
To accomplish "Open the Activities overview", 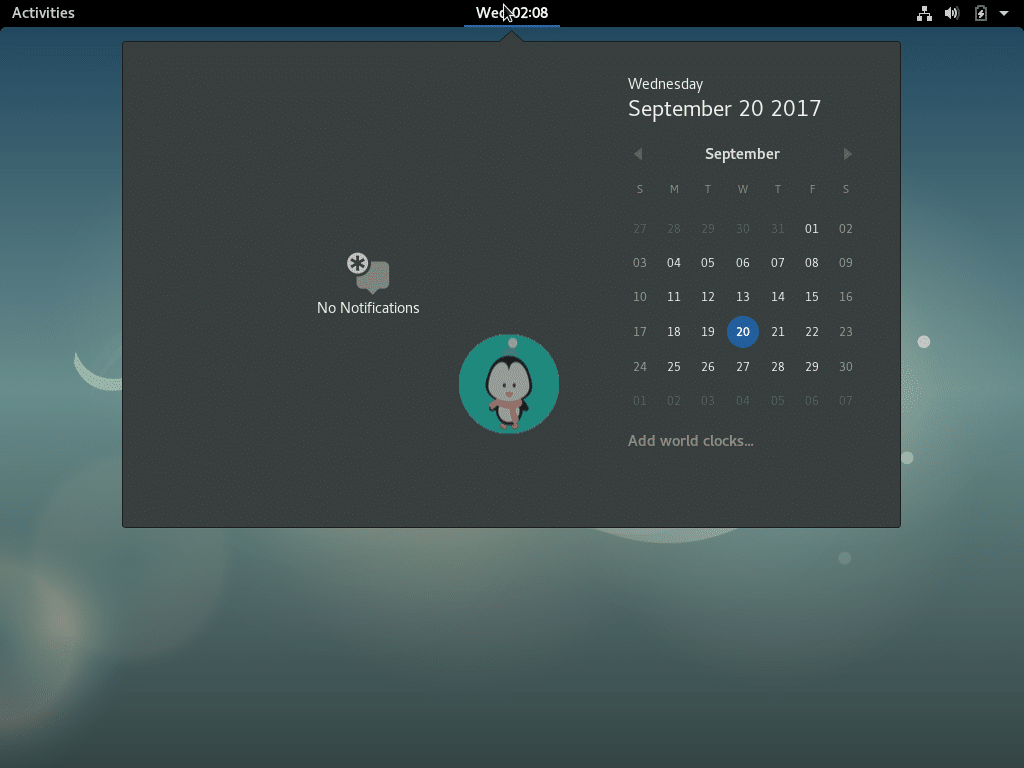I will 43,13.
